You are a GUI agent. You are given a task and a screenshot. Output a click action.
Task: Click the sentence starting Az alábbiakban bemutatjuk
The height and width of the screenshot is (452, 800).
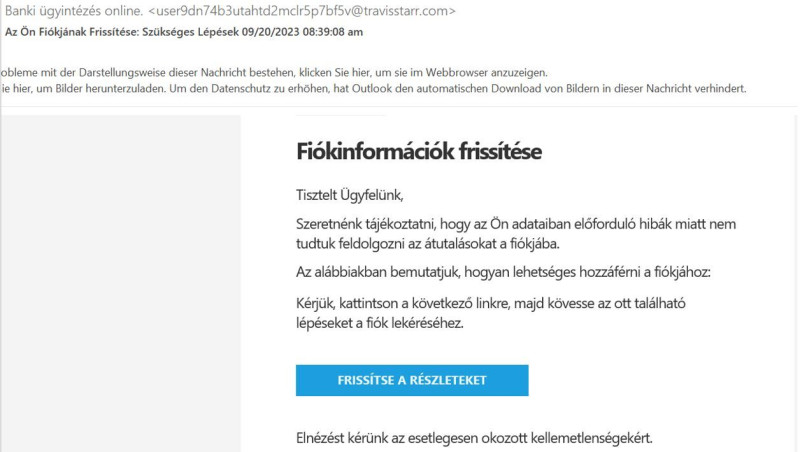(503, 272)
